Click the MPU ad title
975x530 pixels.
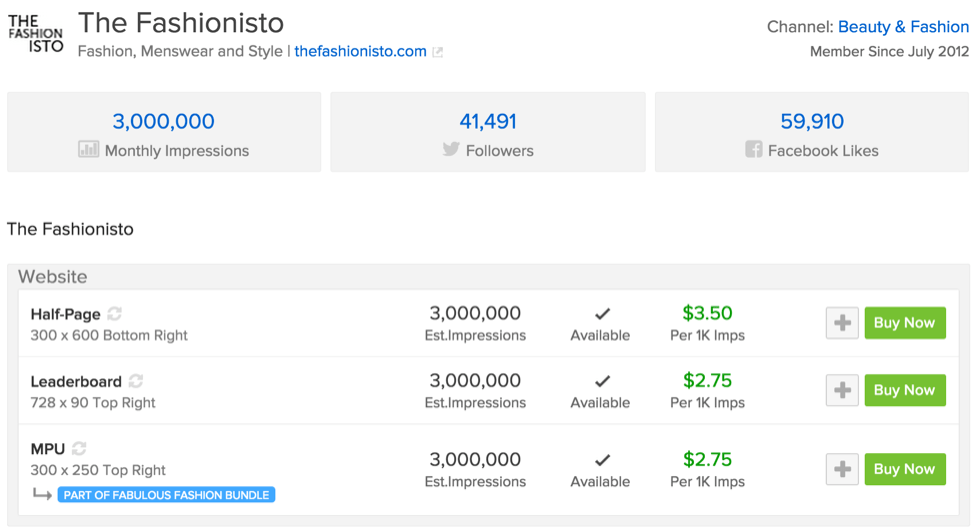tap(48, 449)
